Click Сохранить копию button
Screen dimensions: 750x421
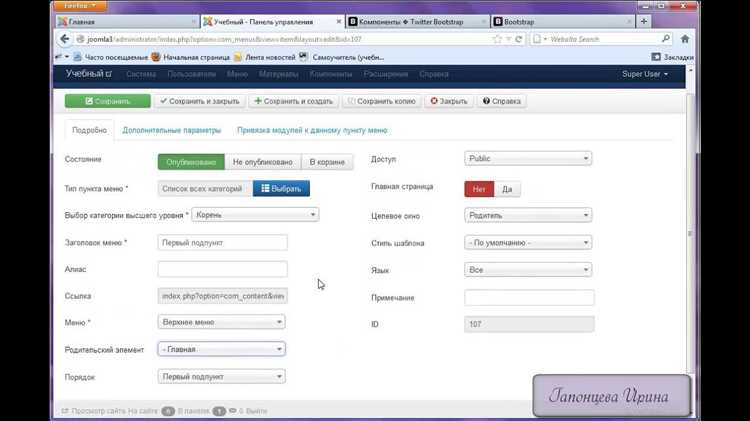point(381,101)
